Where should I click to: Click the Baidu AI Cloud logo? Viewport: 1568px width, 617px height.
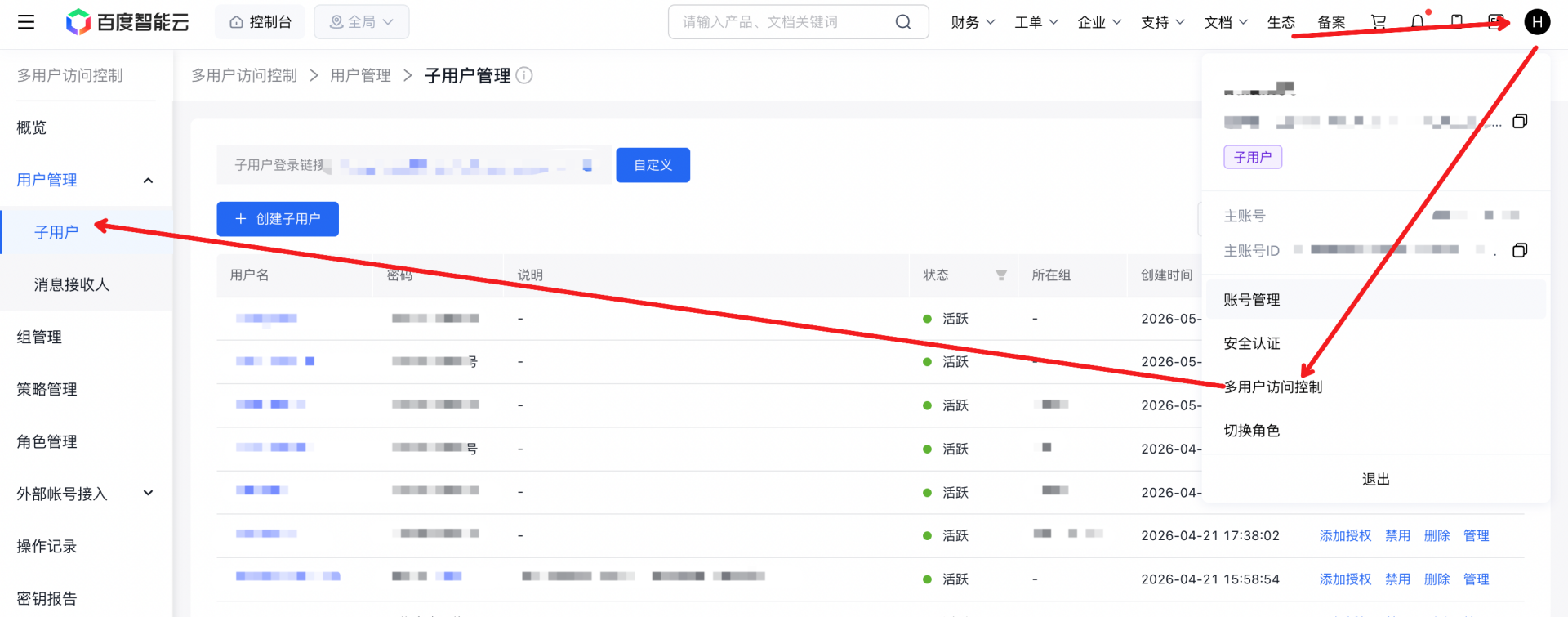[127, 22]
